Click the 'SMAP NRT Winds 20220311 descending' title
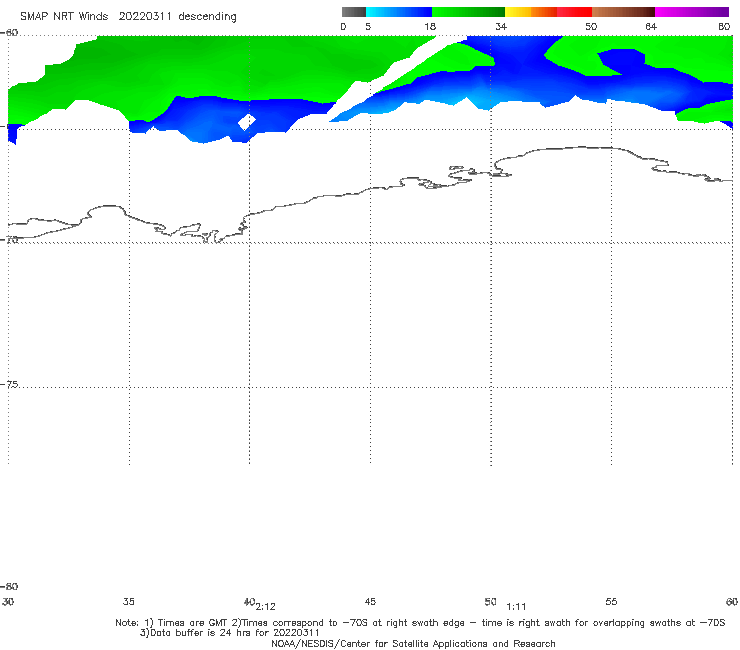The height and width of the screenshot is (650, 740). [x=128, y=16]
